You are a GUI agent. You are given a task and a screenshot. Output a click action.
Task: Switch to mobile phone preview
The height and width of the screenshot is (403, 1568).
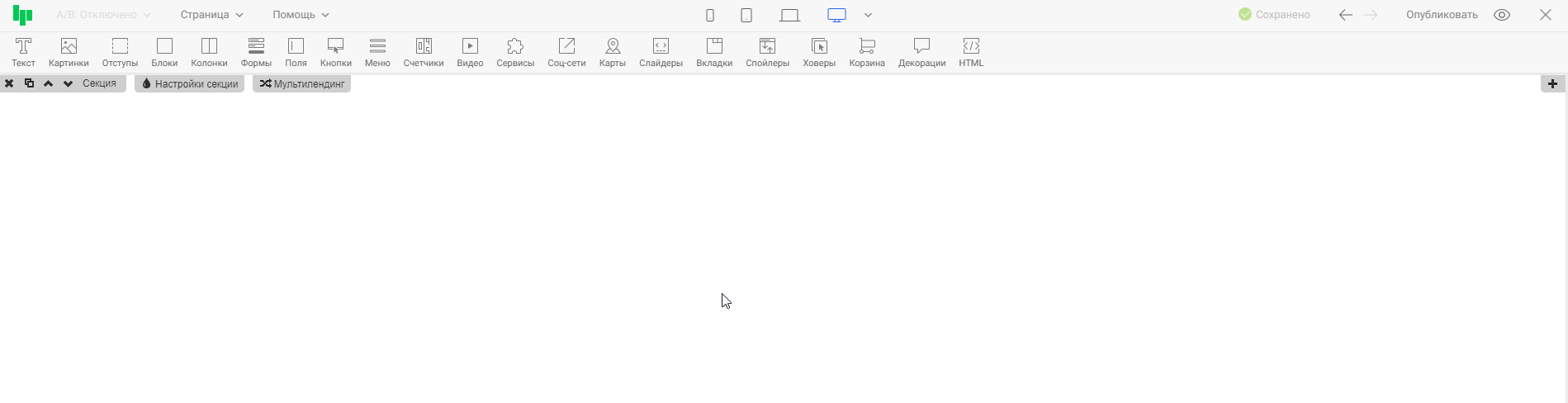coord(710,15)
